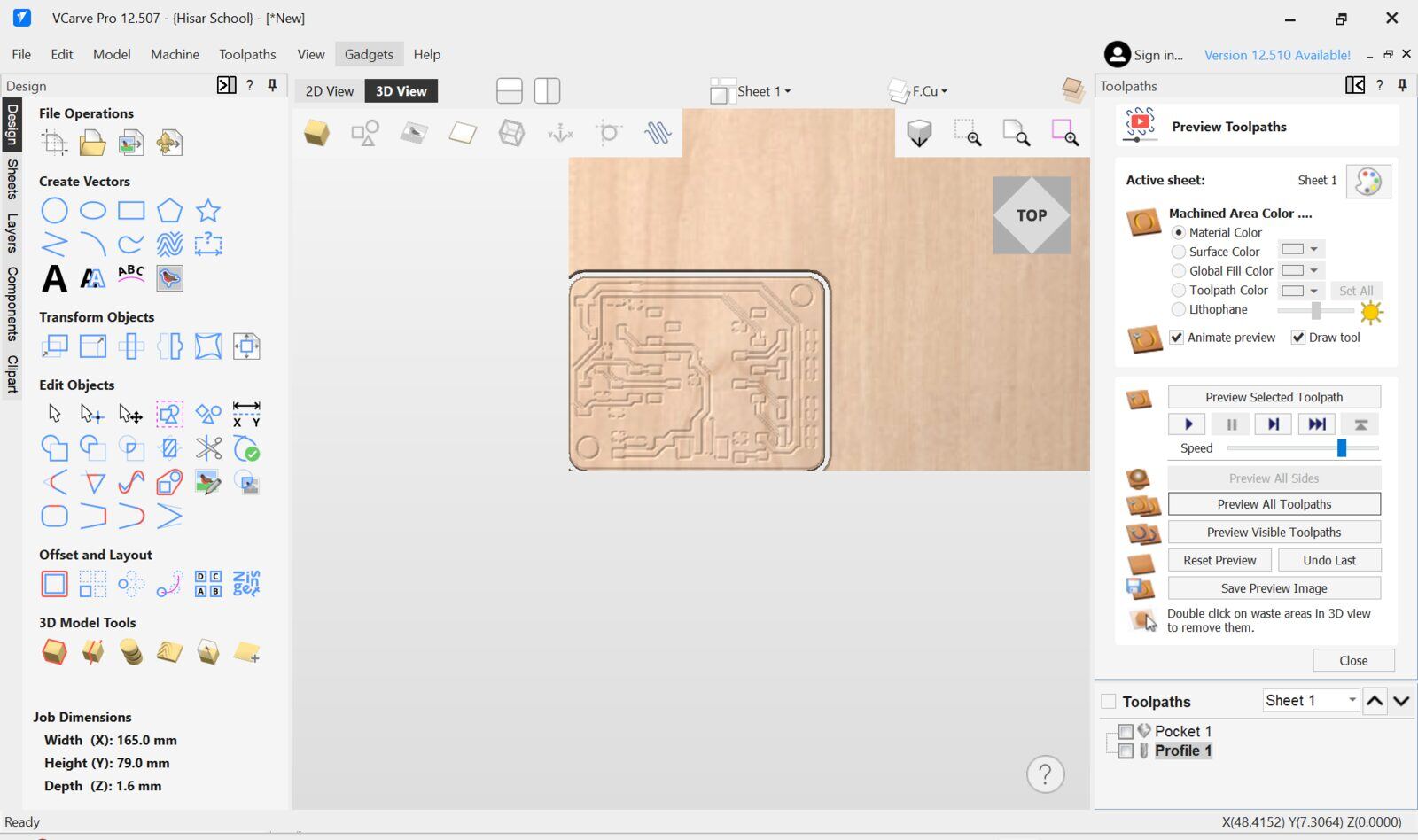Expand the Global Fill Color dropdown arrow
Viewport: 1418px width, 840px height.
[x=1314, y=270]
